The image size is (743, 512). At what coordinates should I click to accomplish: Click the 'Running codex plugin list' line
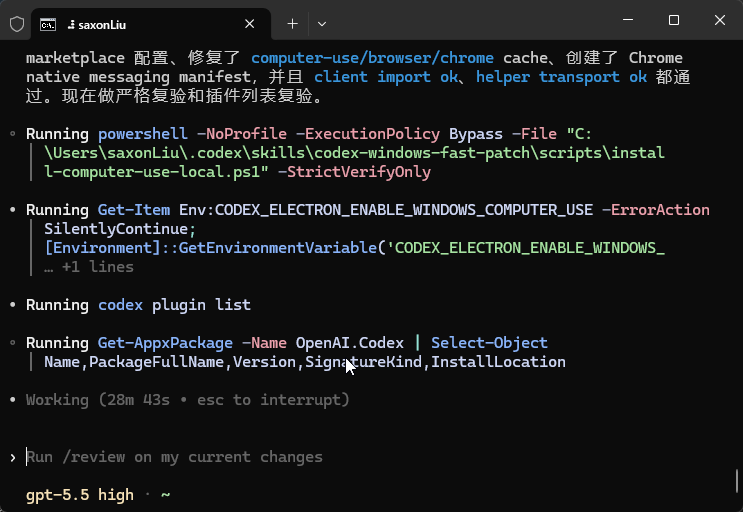pos(138,305)
